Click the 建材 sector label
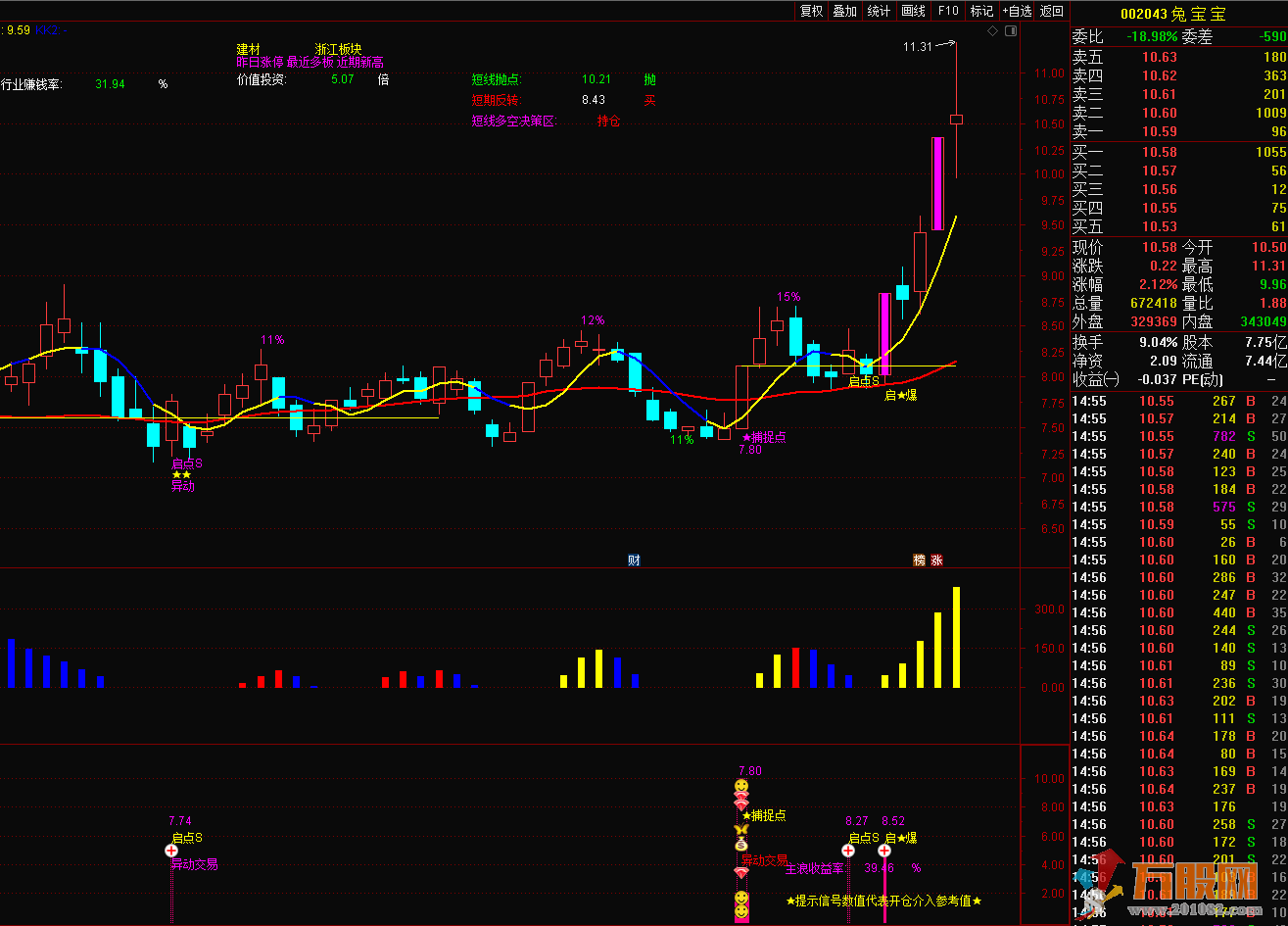 click(249, 49)
